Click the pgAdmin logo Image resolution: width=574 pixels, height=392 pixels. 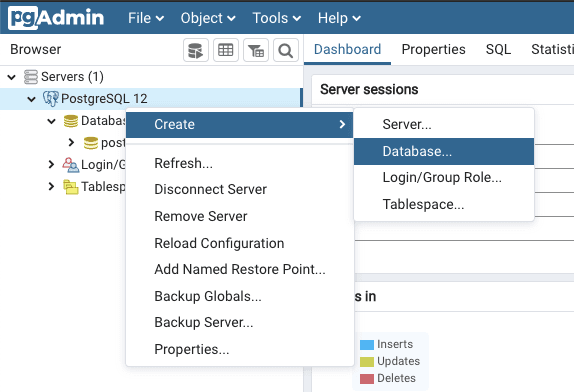[56, 18]
